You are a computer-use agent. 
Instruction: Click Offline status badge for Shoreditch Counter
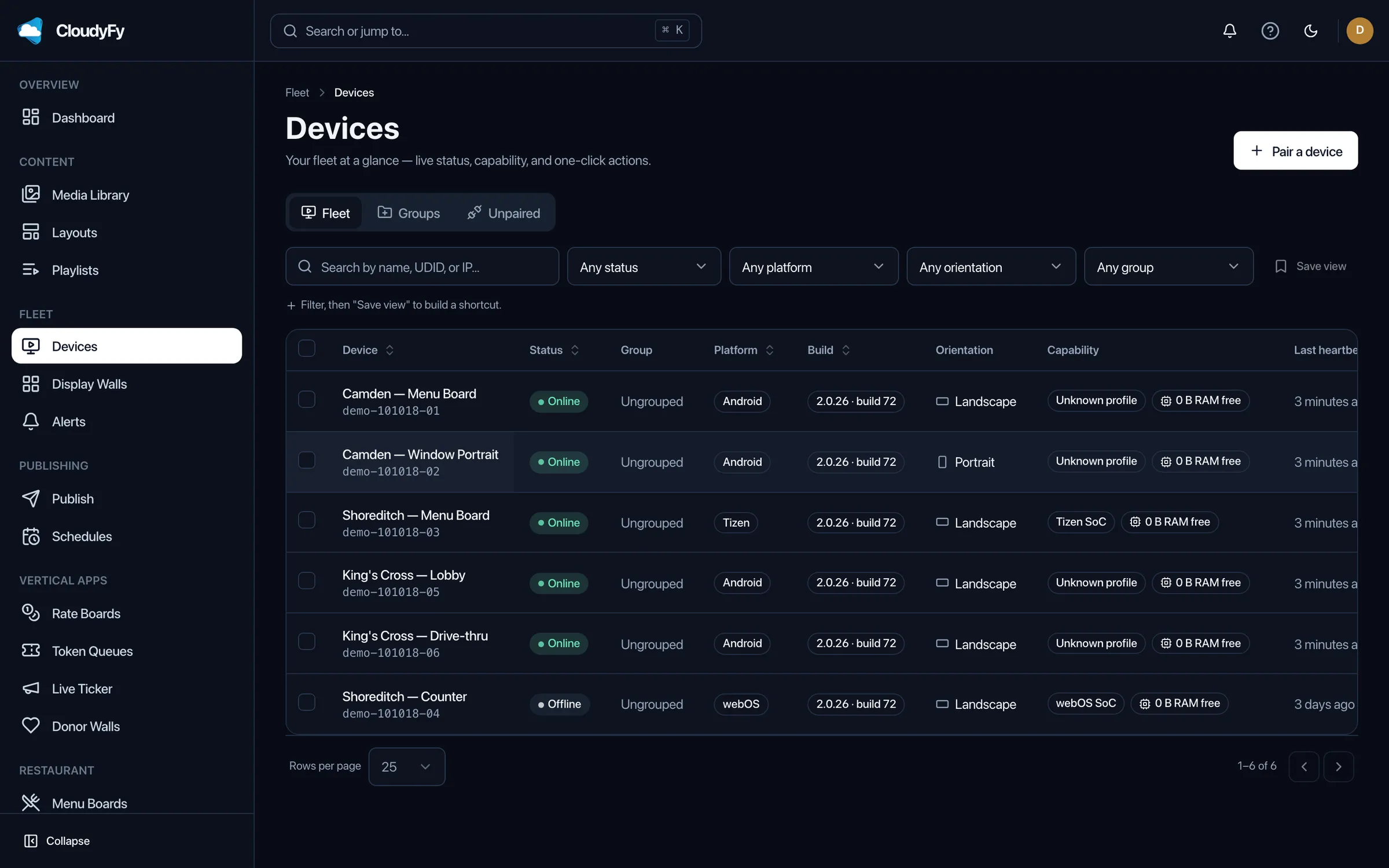coord(559,704)
